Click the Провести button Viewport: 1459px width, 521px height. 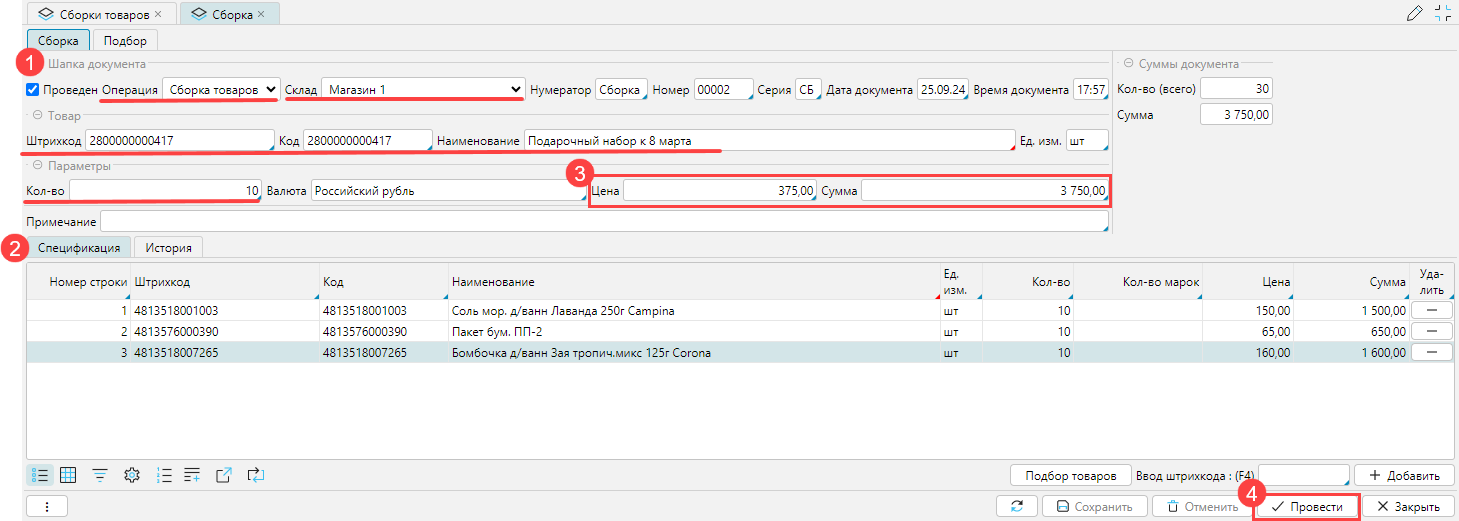tap(1306, 507)
